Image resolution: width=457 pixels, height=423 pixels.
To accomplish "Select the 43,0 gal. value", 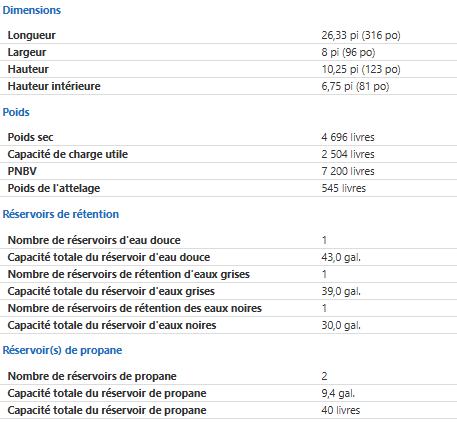I will coord(341,257).
